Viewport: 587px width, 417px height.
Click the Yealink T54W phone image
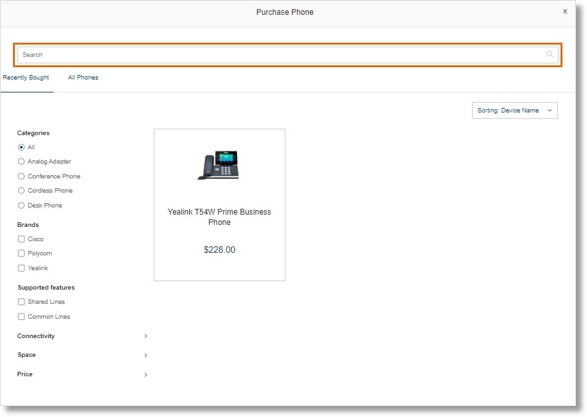click(x=219, y=165)
